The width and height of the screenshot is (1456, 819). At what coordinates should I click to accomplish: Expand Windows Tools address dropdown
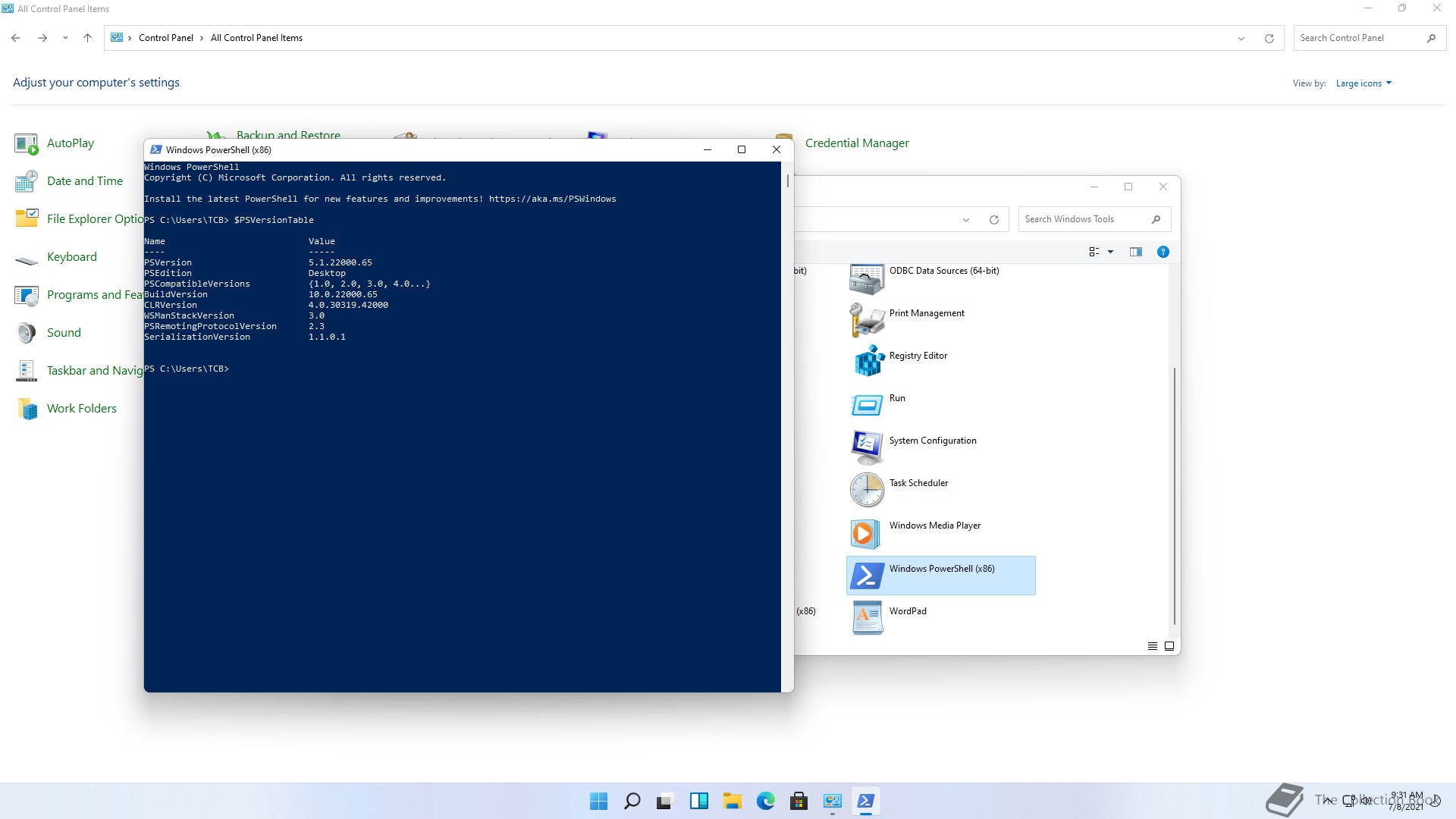(x=965, y=220)
